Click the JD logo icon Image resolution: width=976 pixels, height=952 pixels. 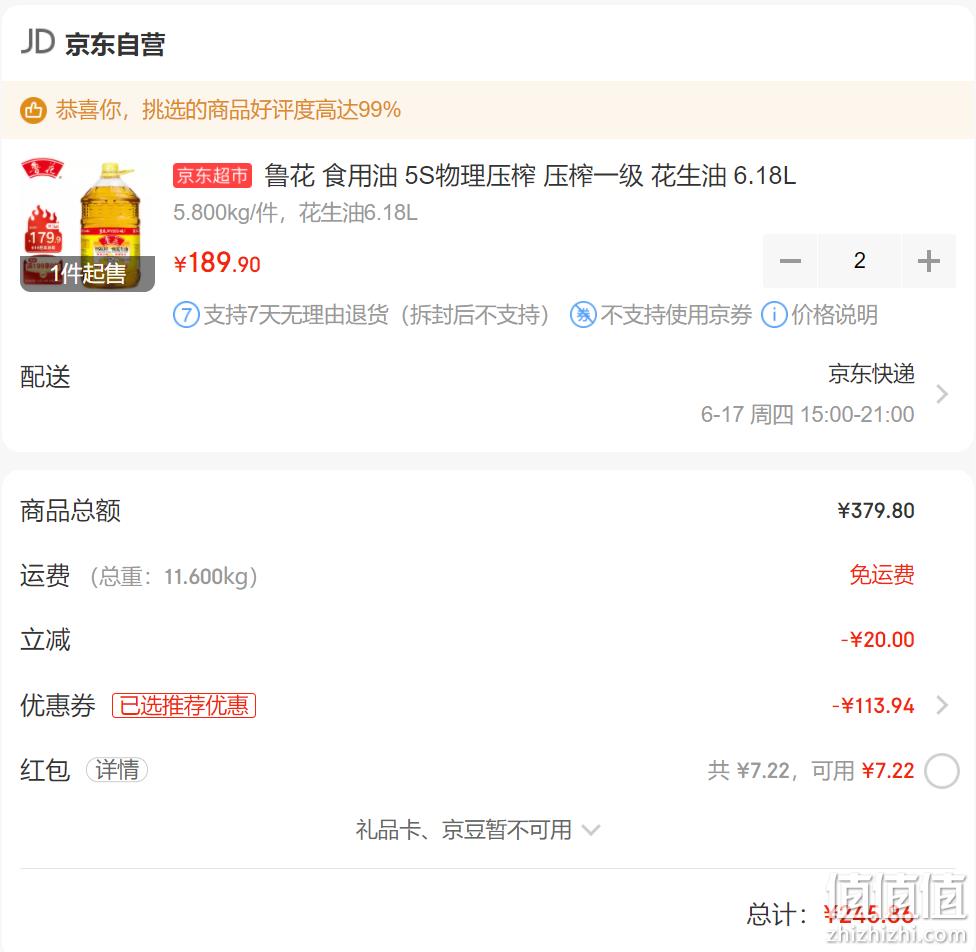[x=38, y=42]
